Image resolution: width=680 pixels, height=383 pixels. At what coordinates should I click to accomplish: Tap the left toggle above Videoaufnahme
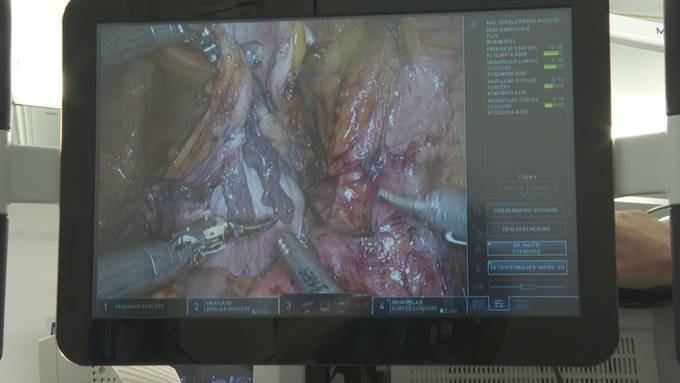[x=513, y=188]
